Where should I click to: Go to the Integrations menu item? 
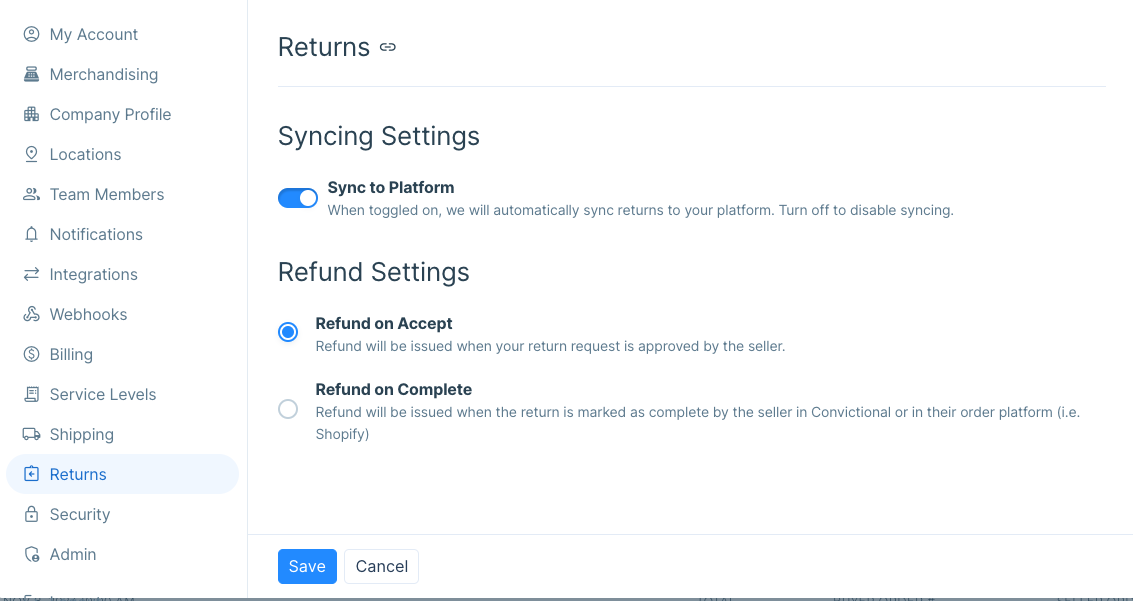(94, 274)
